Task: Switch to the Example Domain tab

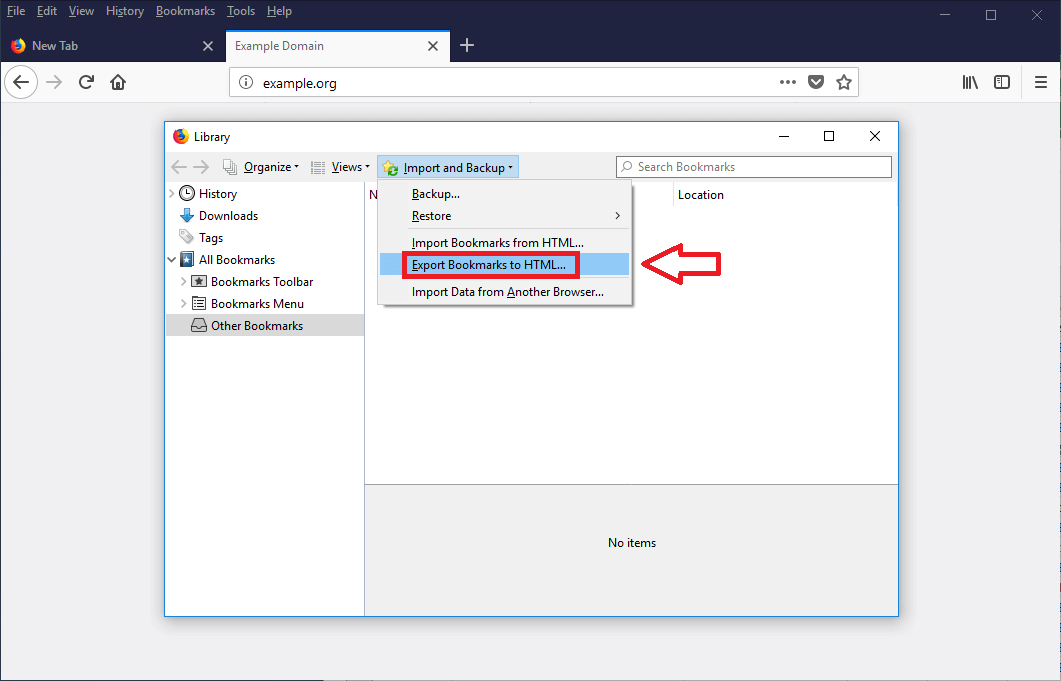Action: click(338, 46)
